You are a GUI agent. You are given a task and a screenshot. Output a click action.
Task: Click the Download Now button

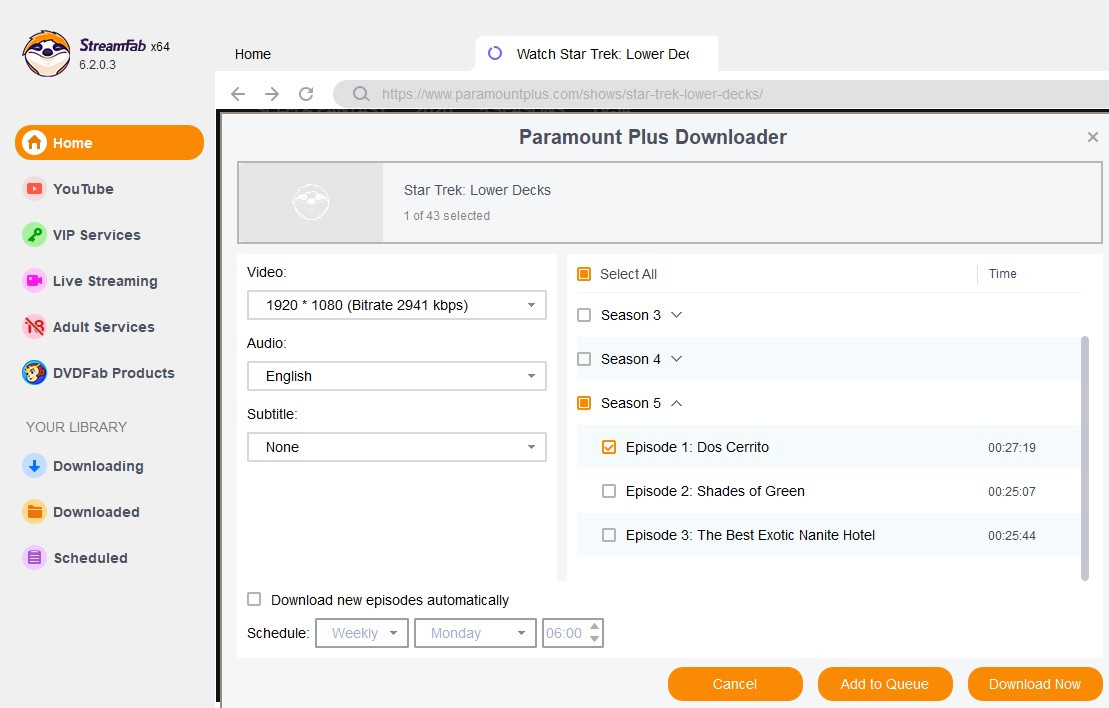(1035, 684)
